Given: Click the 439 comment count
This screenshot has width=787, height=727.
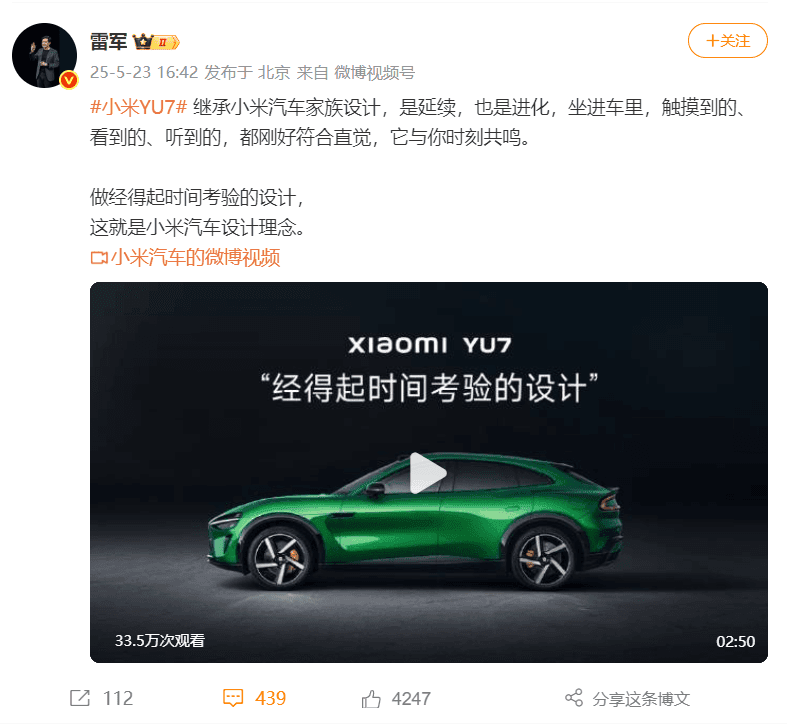Looking at the screenshot, I should (271, 698).
